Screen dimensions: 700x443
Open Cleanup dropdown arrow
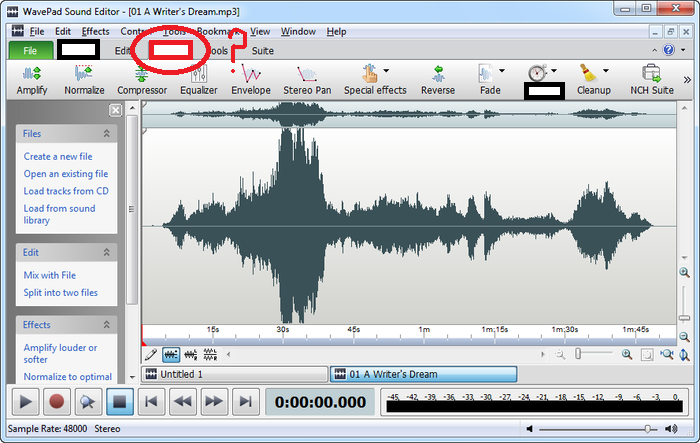coord(606,71)
